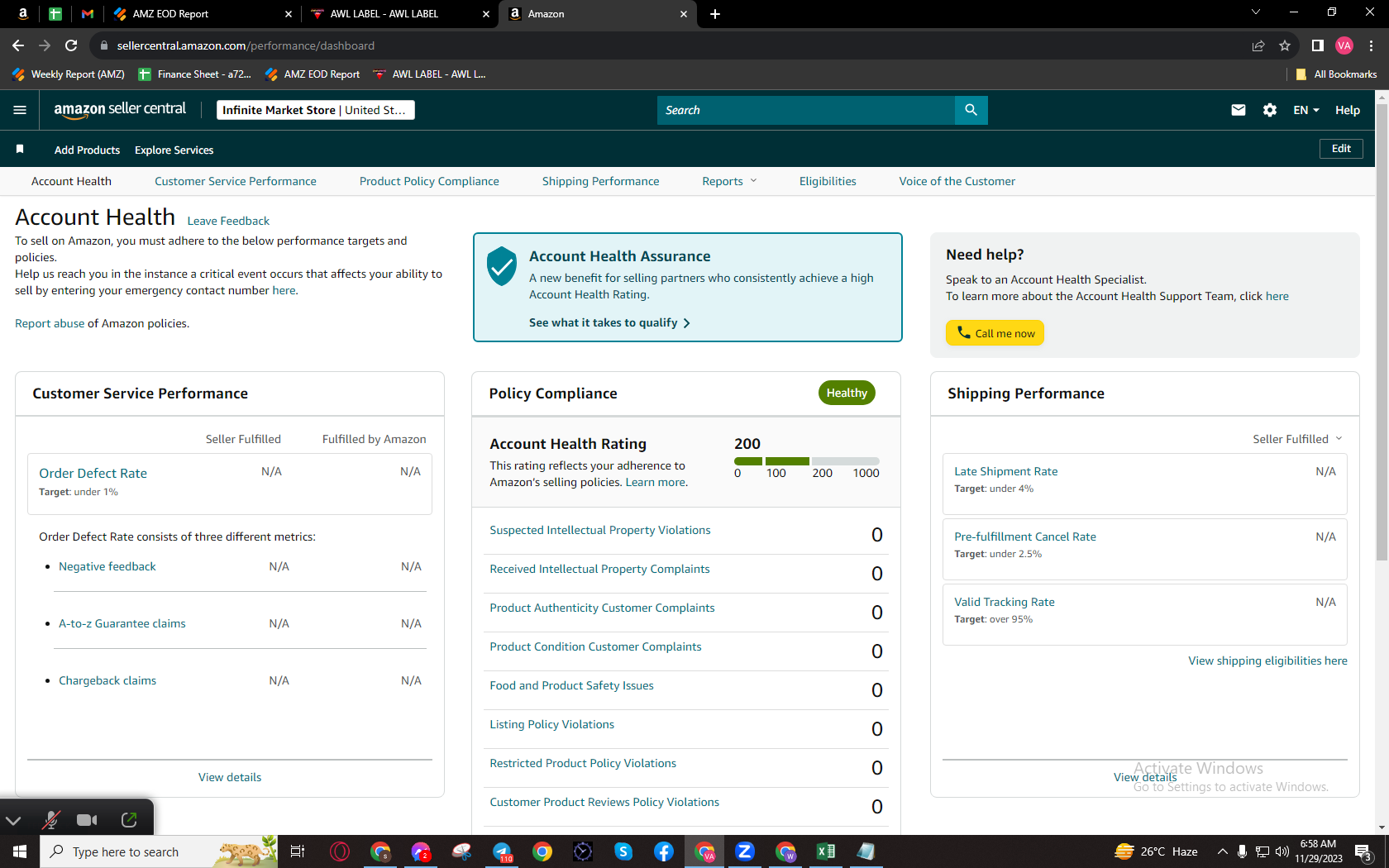This screenshot has height=868, width=1389.
Task: Open the Shipping Performance tab
Action: [x=601, y=181]
